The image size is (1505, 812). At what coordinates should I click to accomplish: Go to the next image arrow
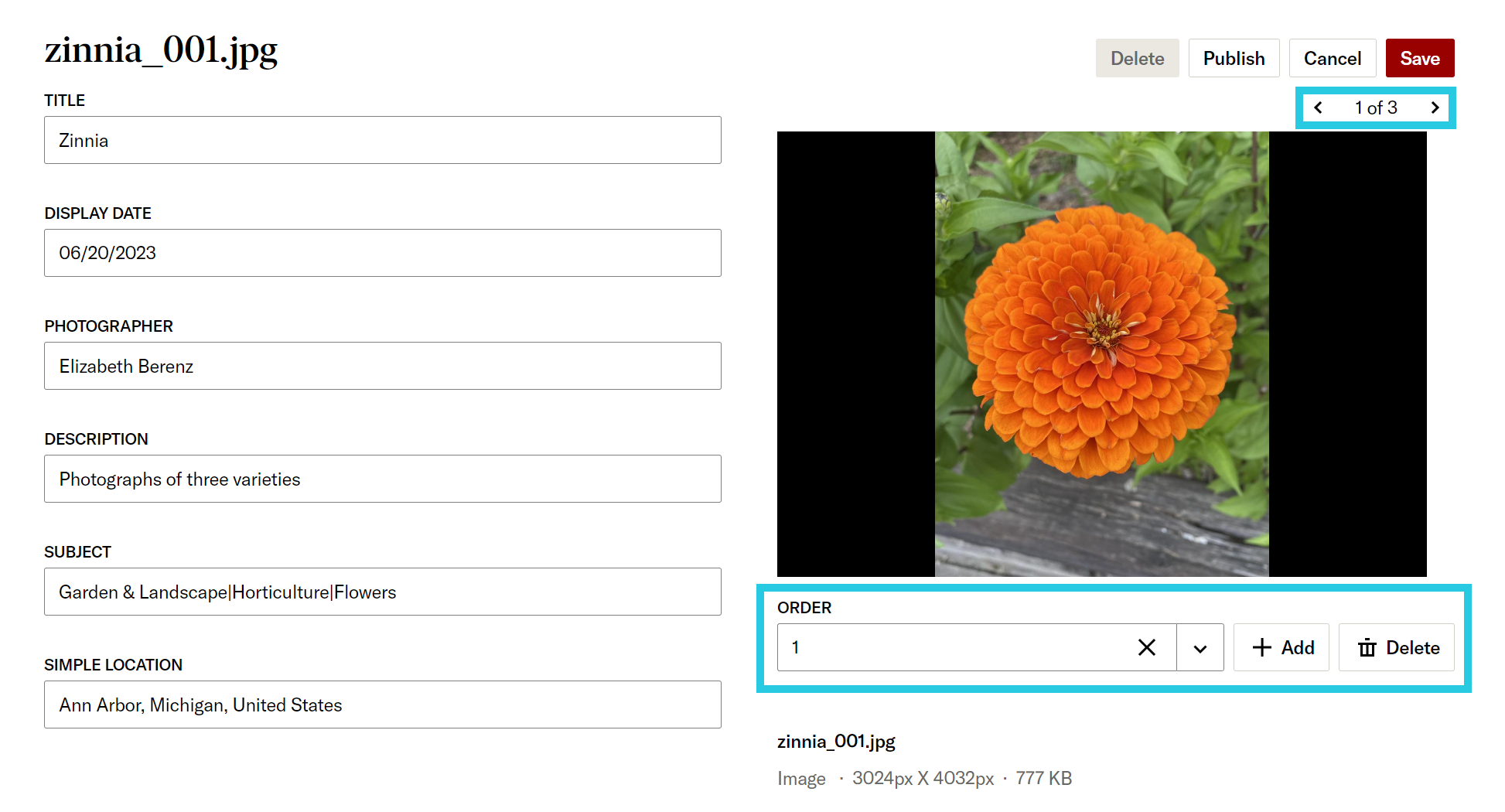[x=1435, y=107]
